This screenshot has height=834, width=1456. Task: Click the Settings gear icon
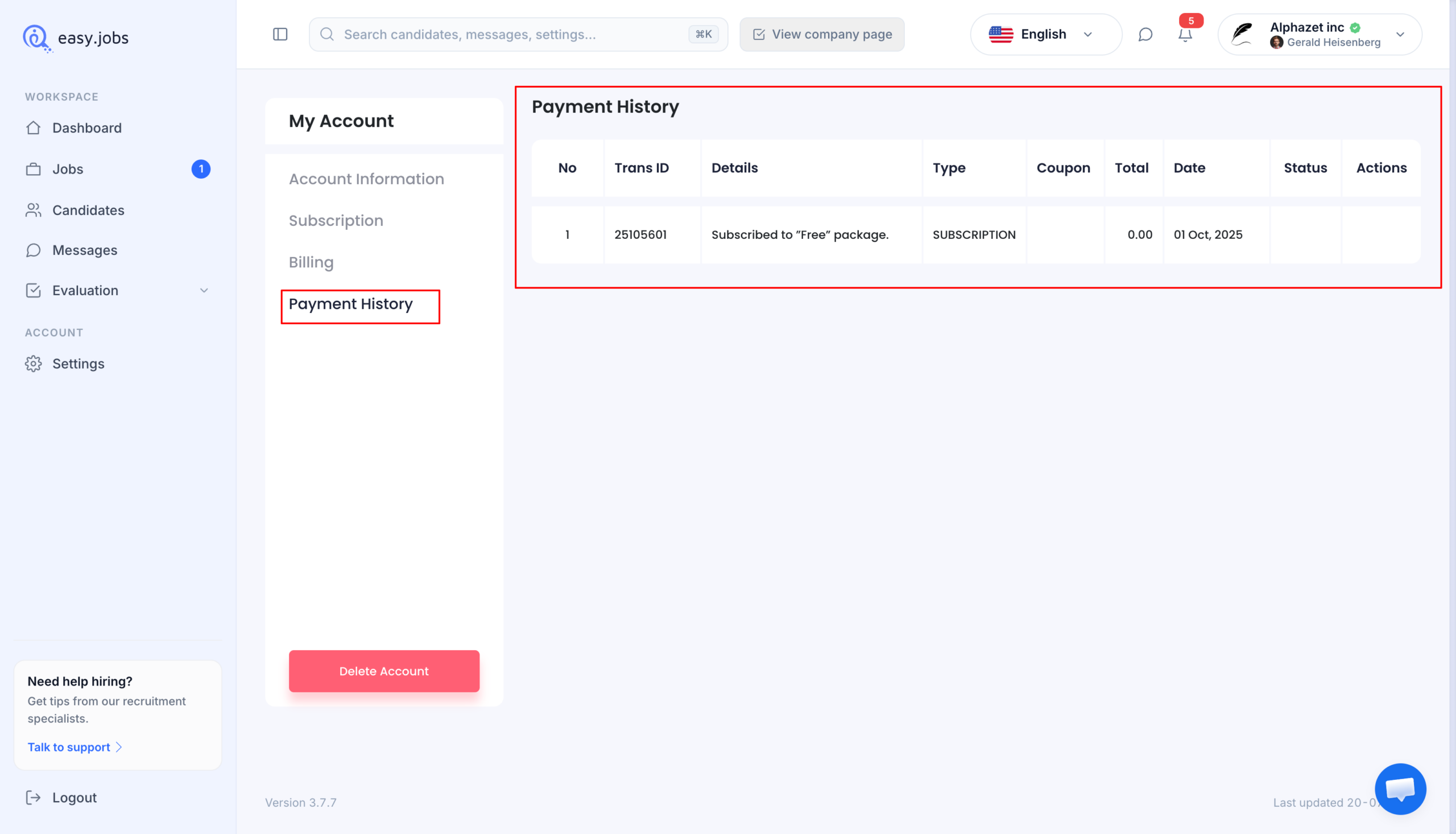point(33,364)
